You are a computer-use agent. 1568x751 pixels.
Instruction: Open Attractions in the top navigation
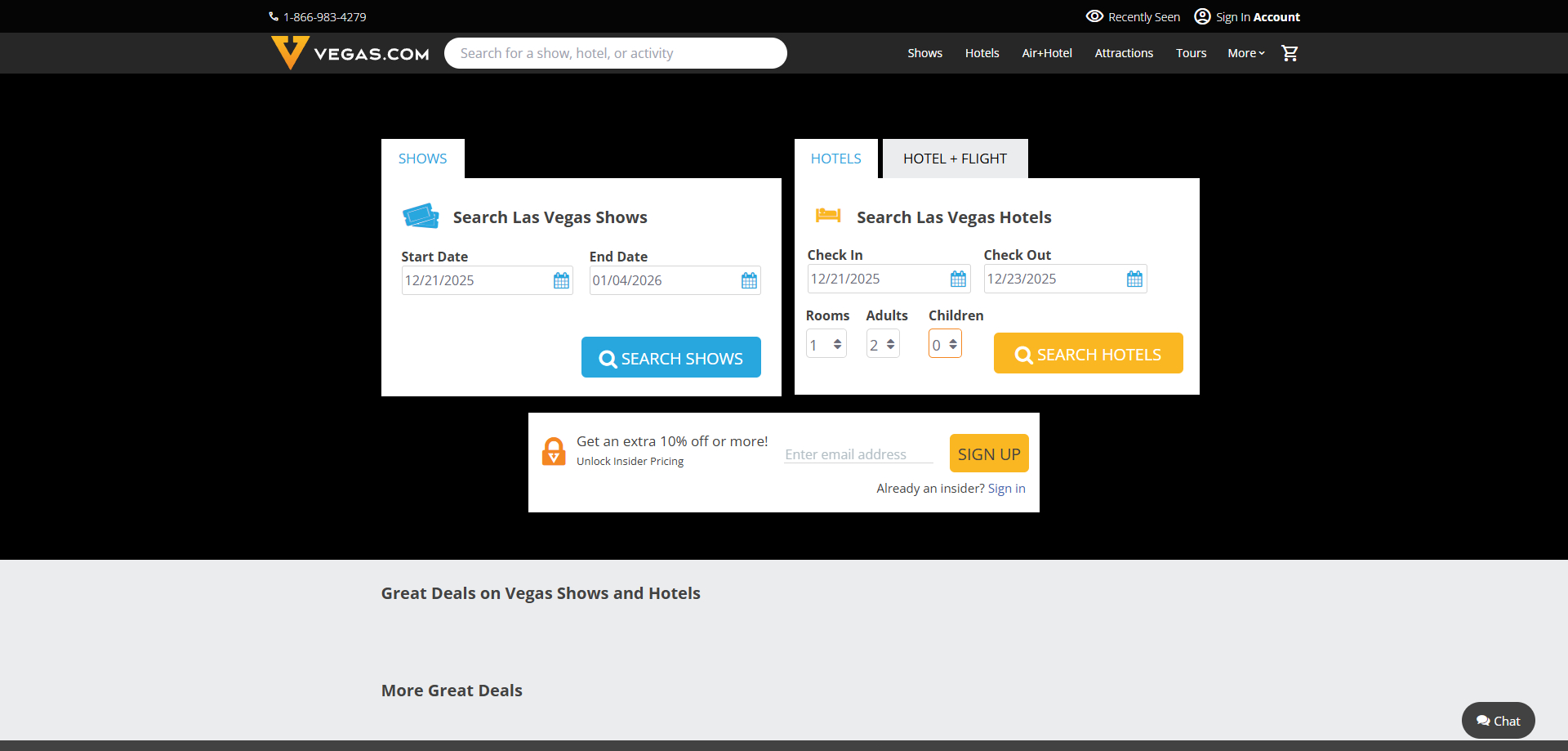[1124, 53]
